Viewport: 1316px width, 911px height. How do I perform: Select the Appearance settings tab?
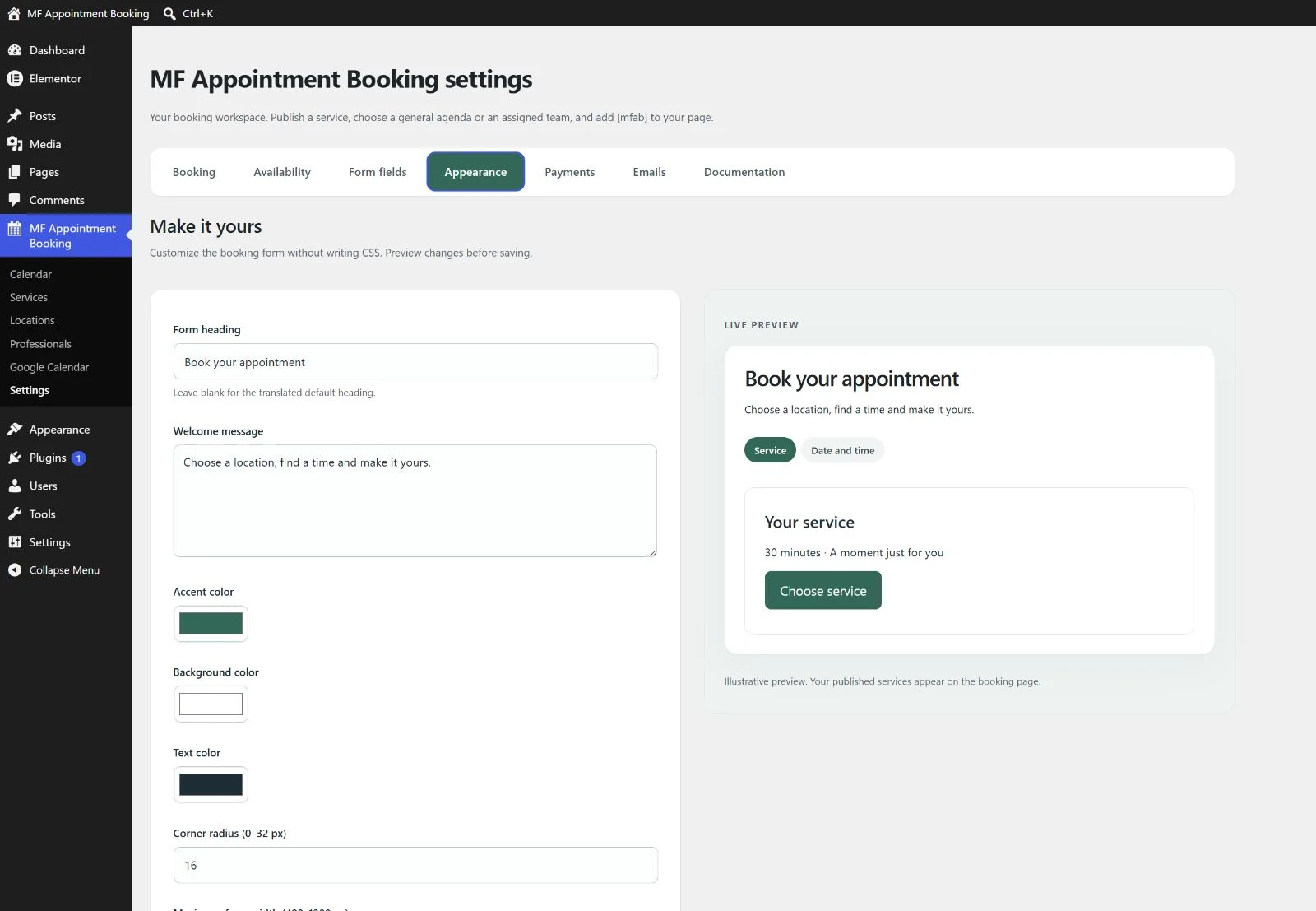coord(475,172)
